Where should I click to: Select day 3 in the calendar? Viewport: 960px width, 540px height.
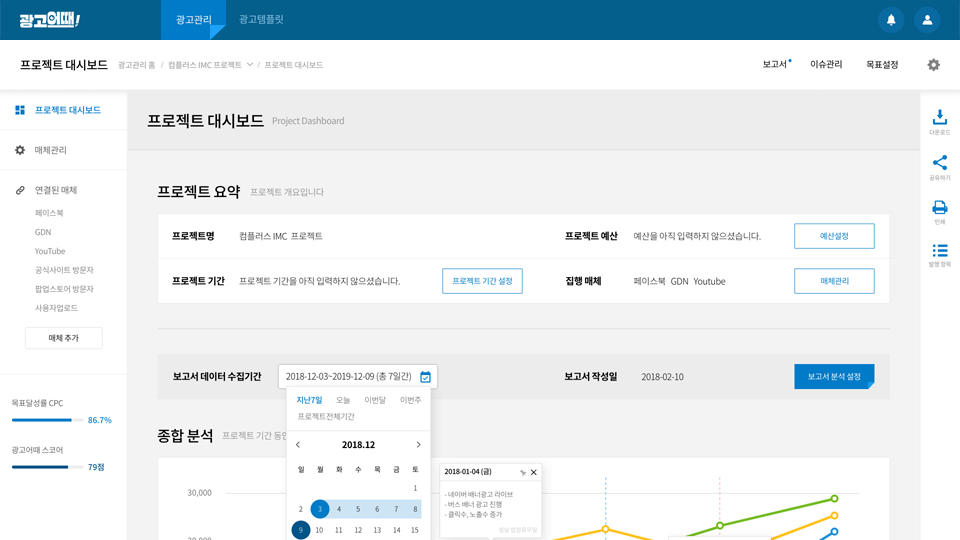coord(320,509)
